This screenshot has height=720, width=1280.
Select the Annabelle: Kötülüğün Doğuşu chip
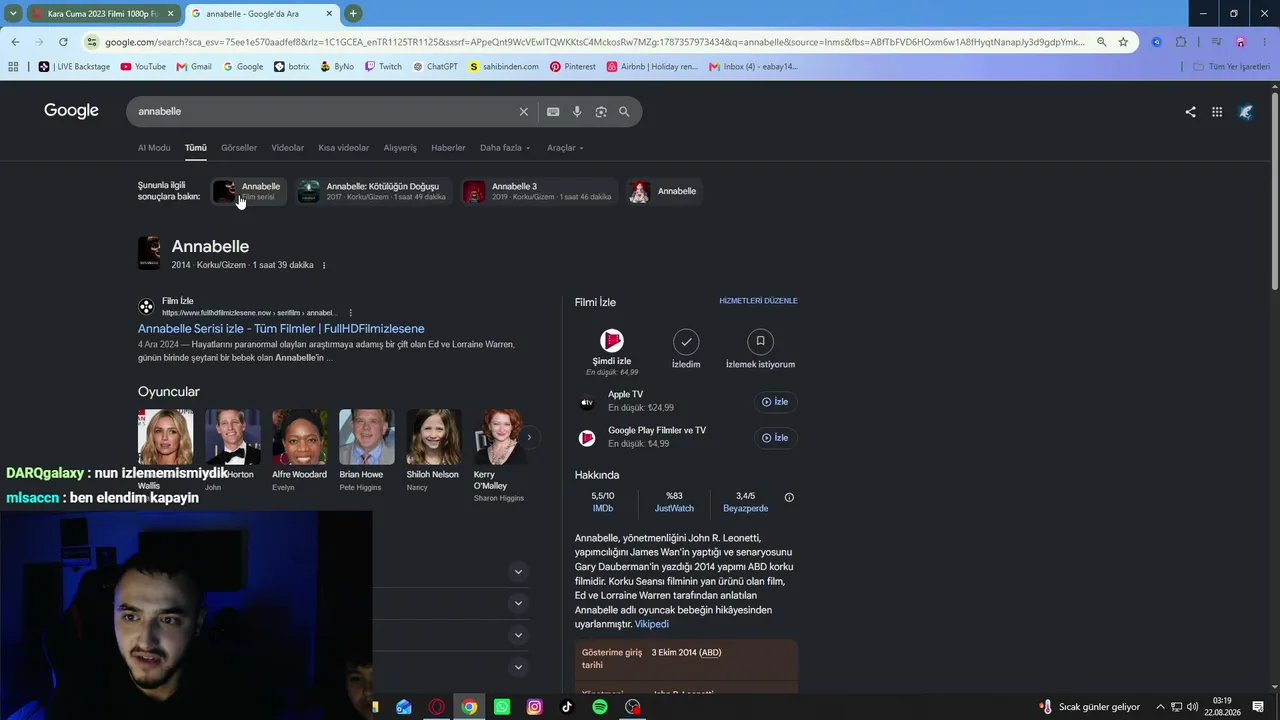click(375, 191)
